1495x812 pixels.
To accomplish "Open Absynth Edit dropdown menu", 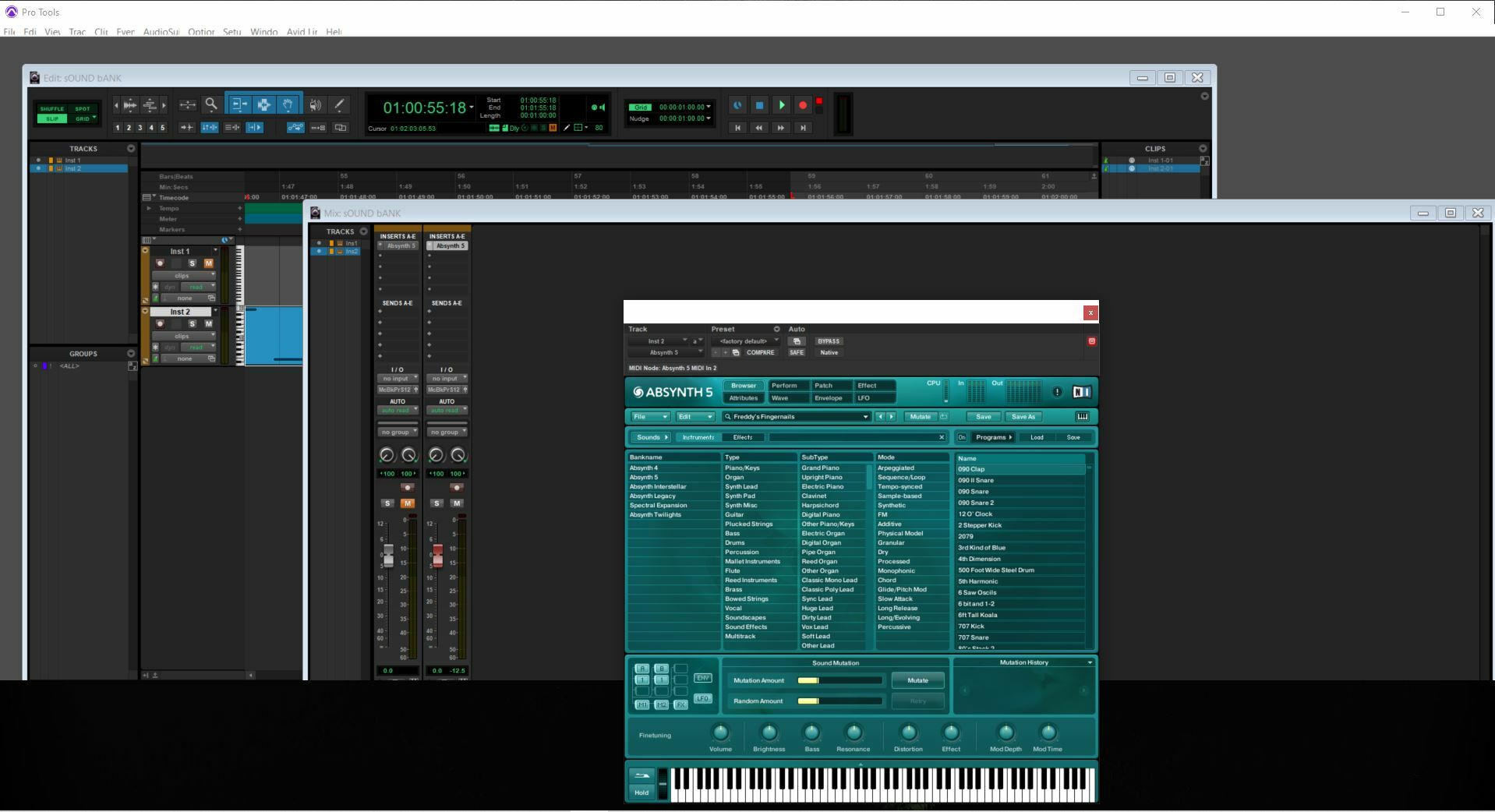I will [694, 417].
